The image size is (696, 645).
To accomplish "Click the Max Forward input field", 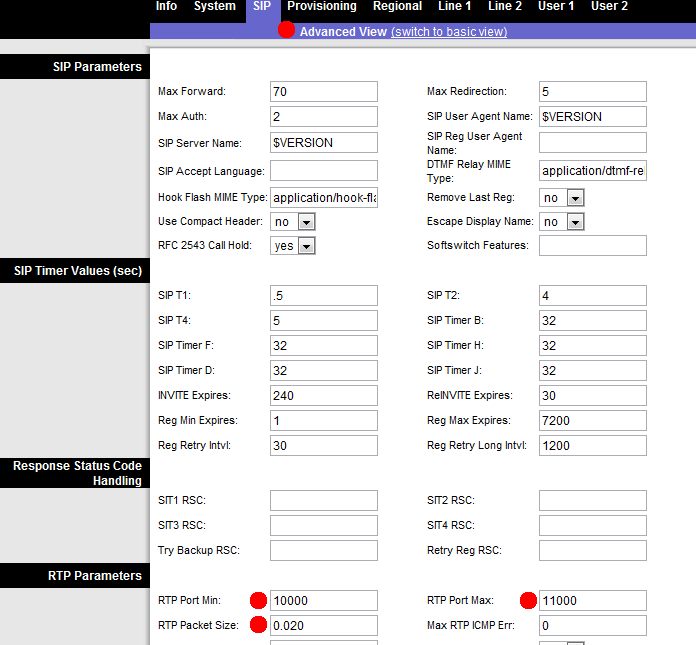I will (x=324, y=92).
